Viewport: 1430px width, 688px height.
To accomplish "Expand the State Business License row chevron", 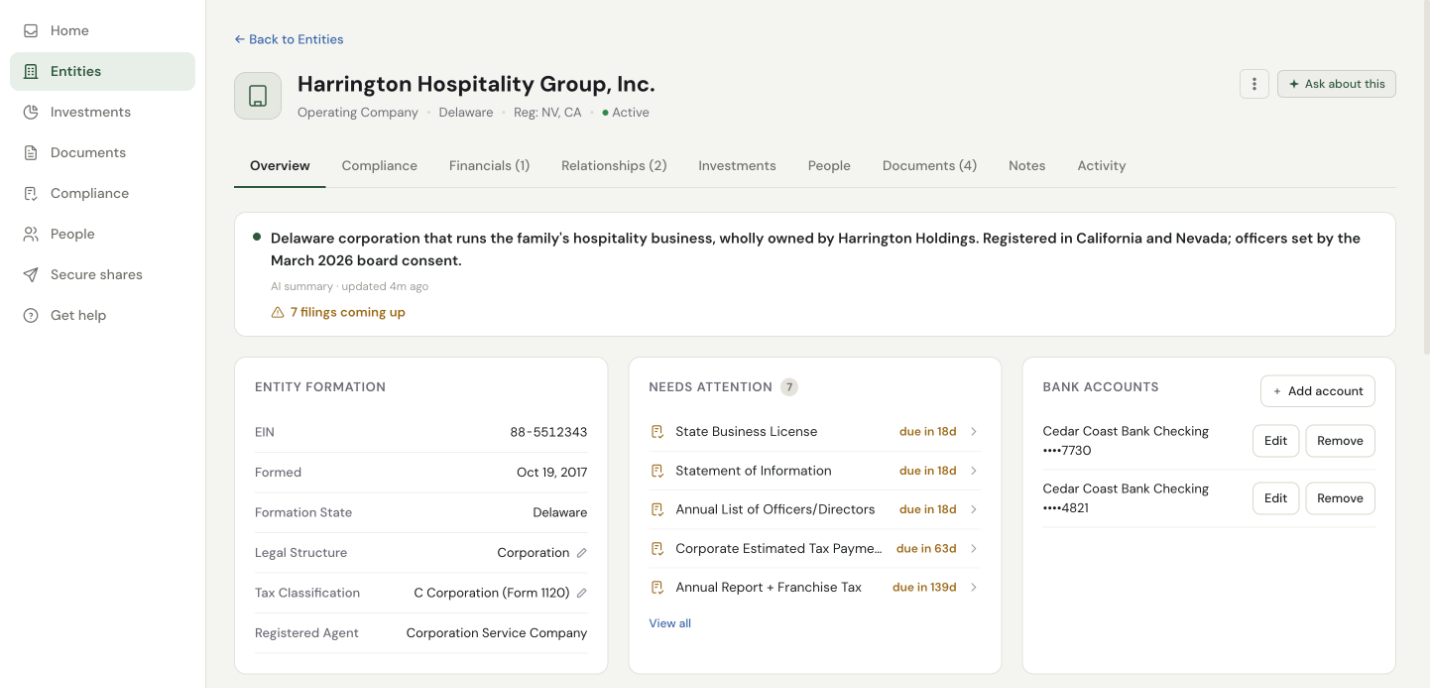I will coord(974,432).
